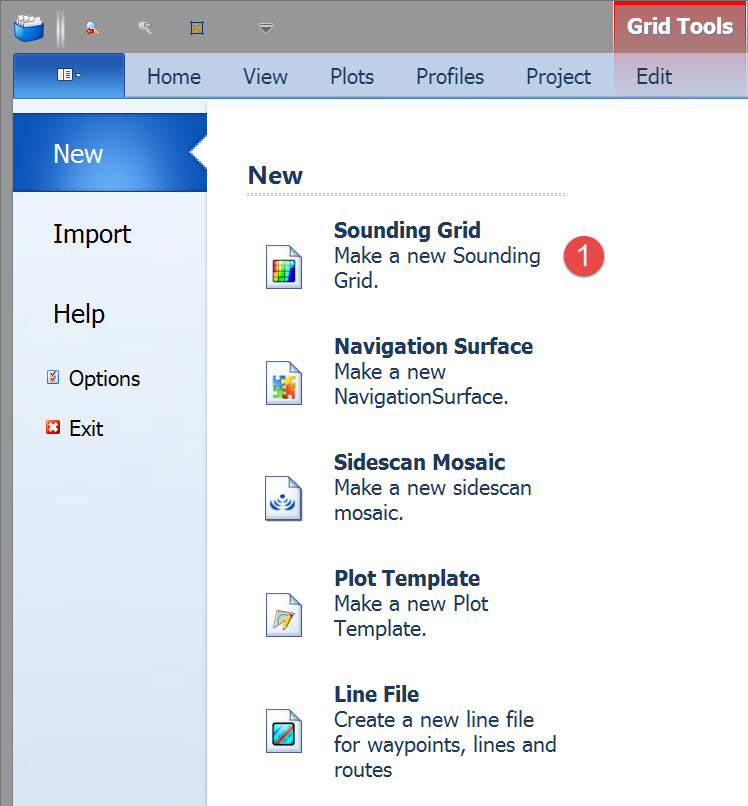
Task: Open the Profiles ribbon tab
Action: (x=450, y=76)
